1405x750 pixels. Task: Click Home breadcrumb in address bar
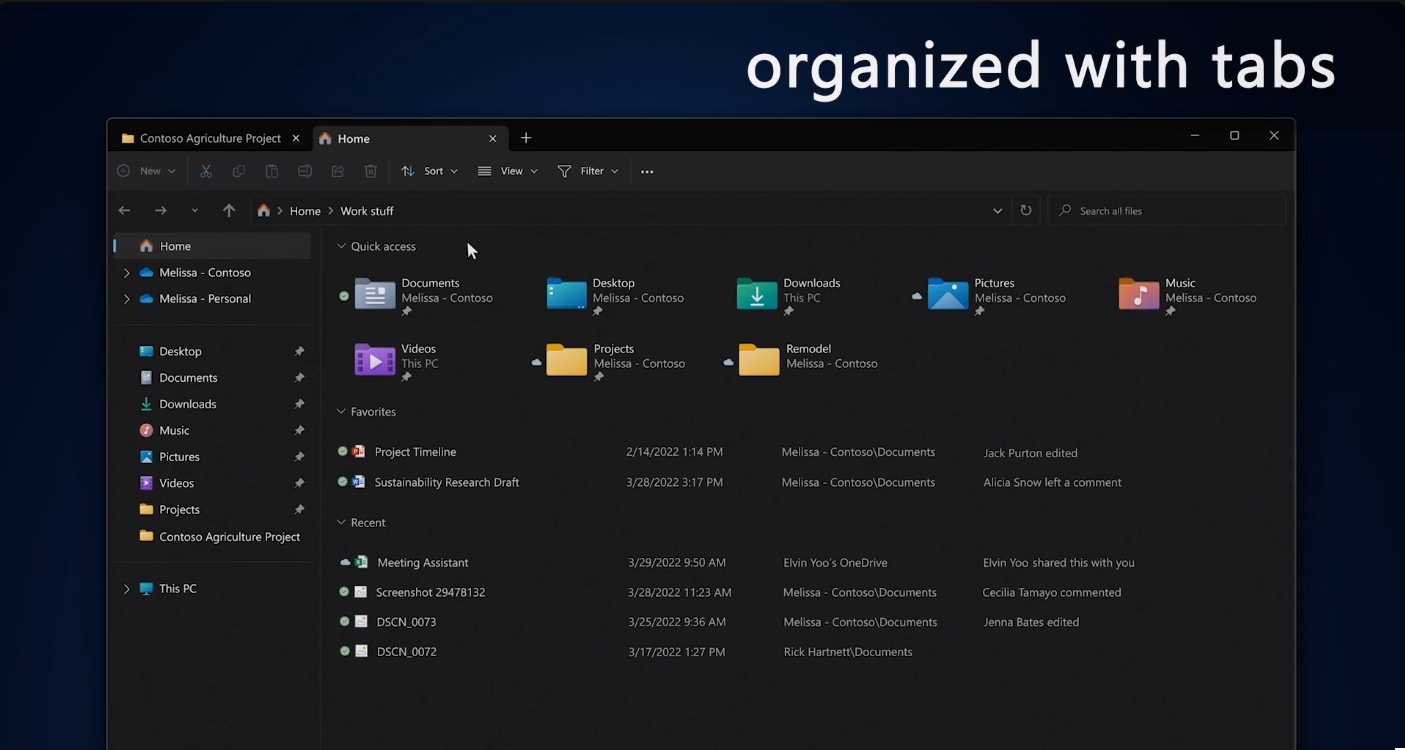[305, 211]
